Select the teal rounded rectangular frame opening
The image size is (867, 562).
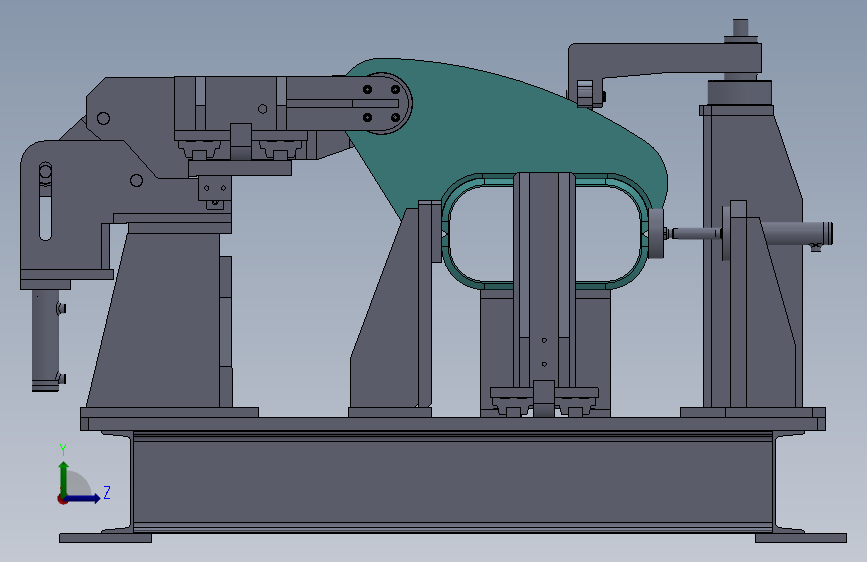pyautogui.click(x=545, y=231)
